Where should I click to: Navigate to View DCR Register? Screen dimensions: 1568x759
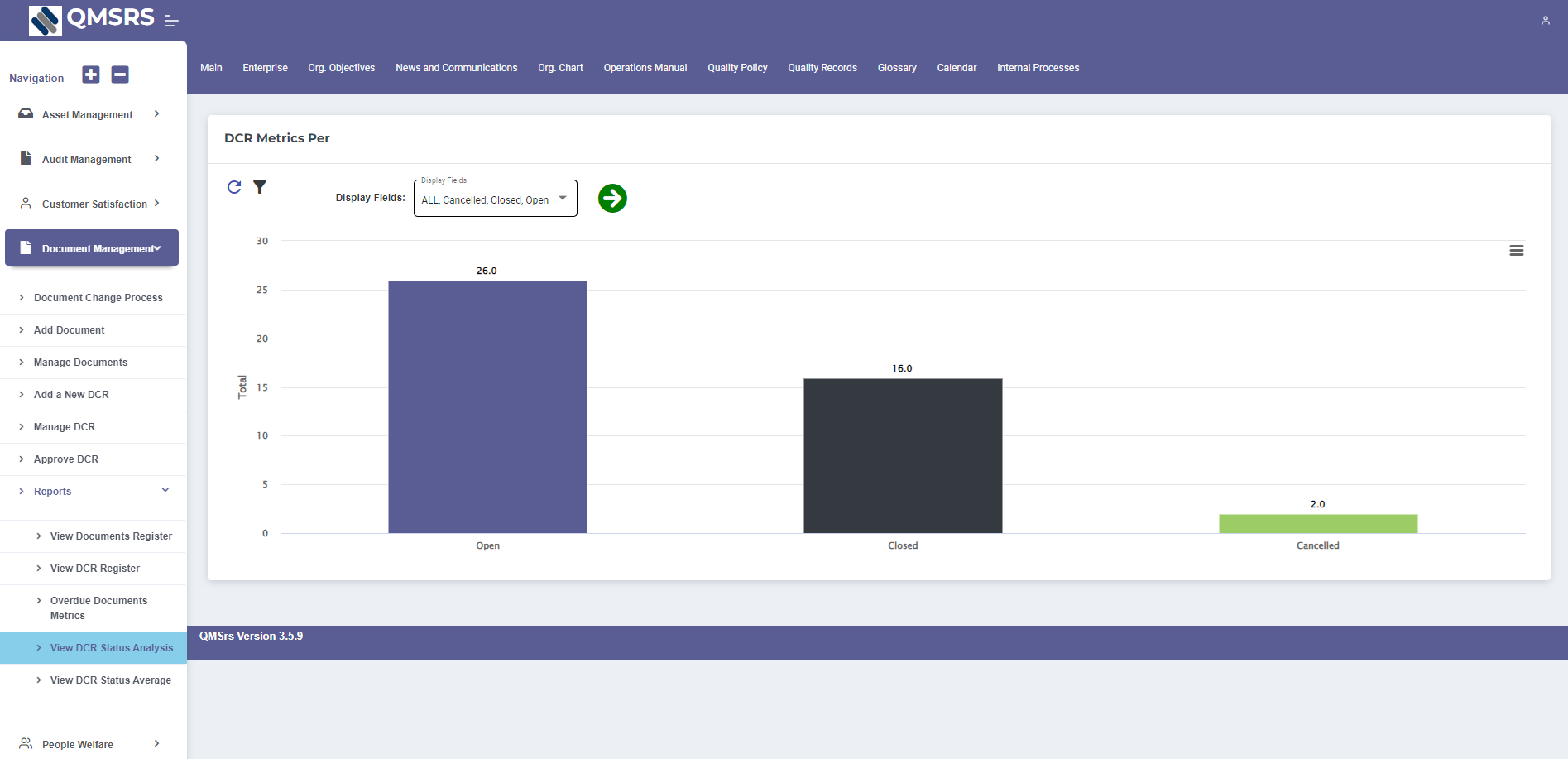94,568
